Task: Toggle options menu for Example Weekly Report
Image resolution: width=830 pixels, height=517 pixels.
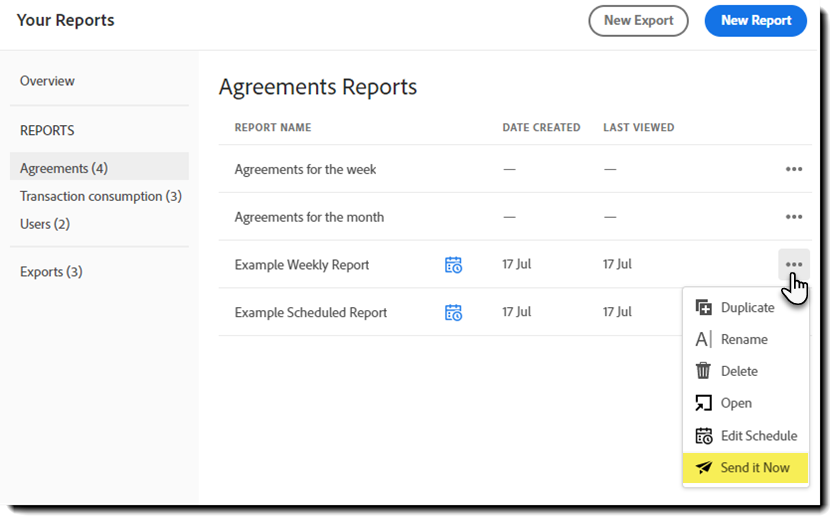Action: pyautogui.click(x=794, y=265)
